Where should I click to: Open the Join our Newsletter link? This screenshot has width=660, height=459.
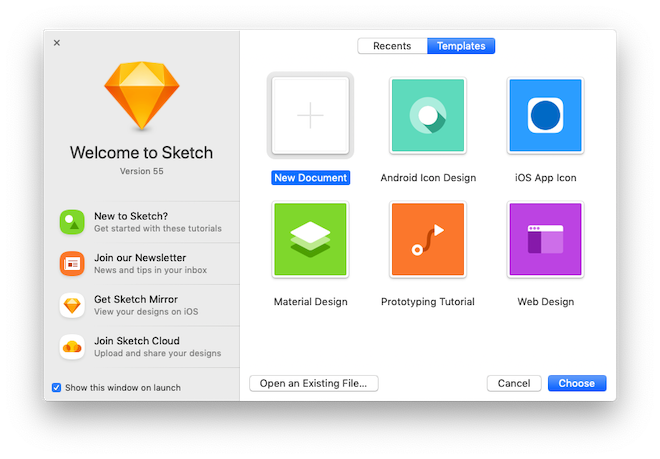click(x=140, y=258)
